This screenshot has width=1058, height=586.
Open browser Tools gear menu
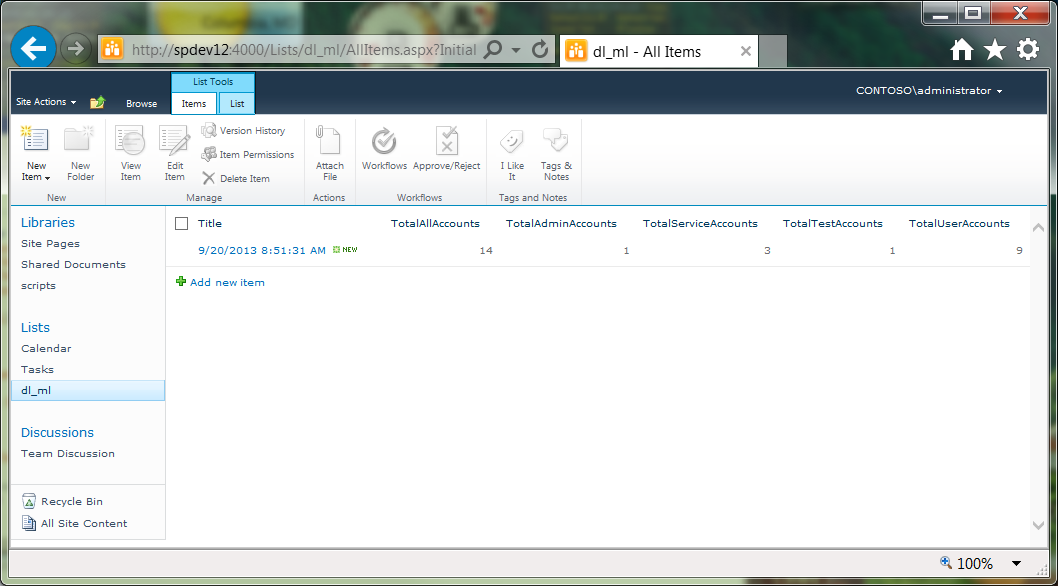point(1028,49)
